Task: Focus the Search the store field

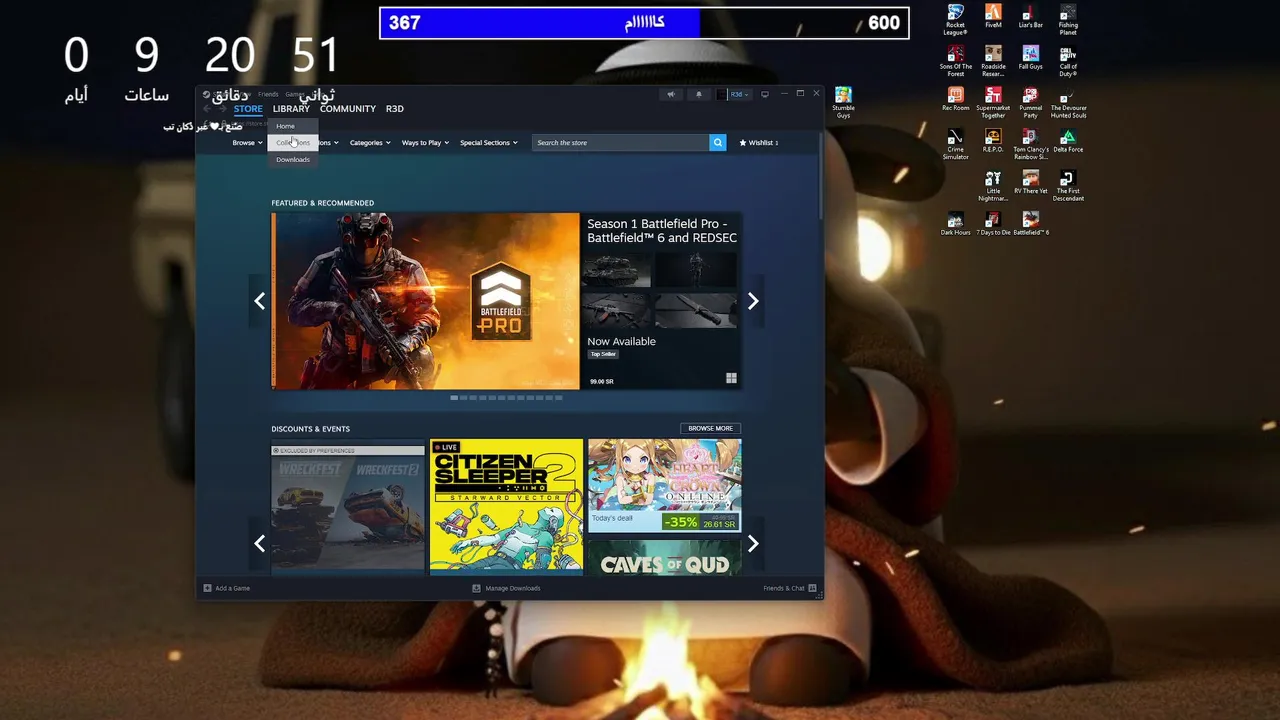Action: pos(621,143)
